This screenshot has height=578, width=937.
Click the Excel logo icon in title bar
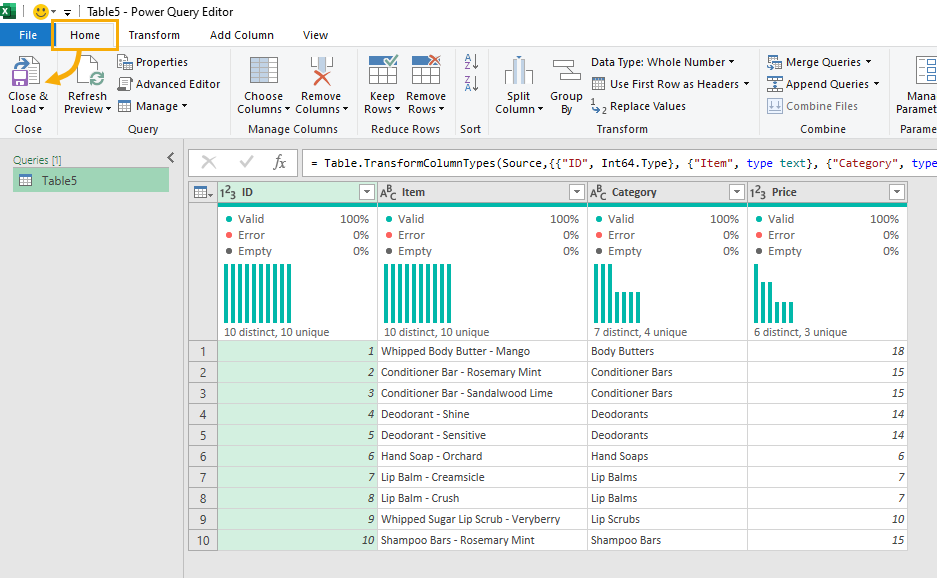pyautogui.click(x=8, y=11)
